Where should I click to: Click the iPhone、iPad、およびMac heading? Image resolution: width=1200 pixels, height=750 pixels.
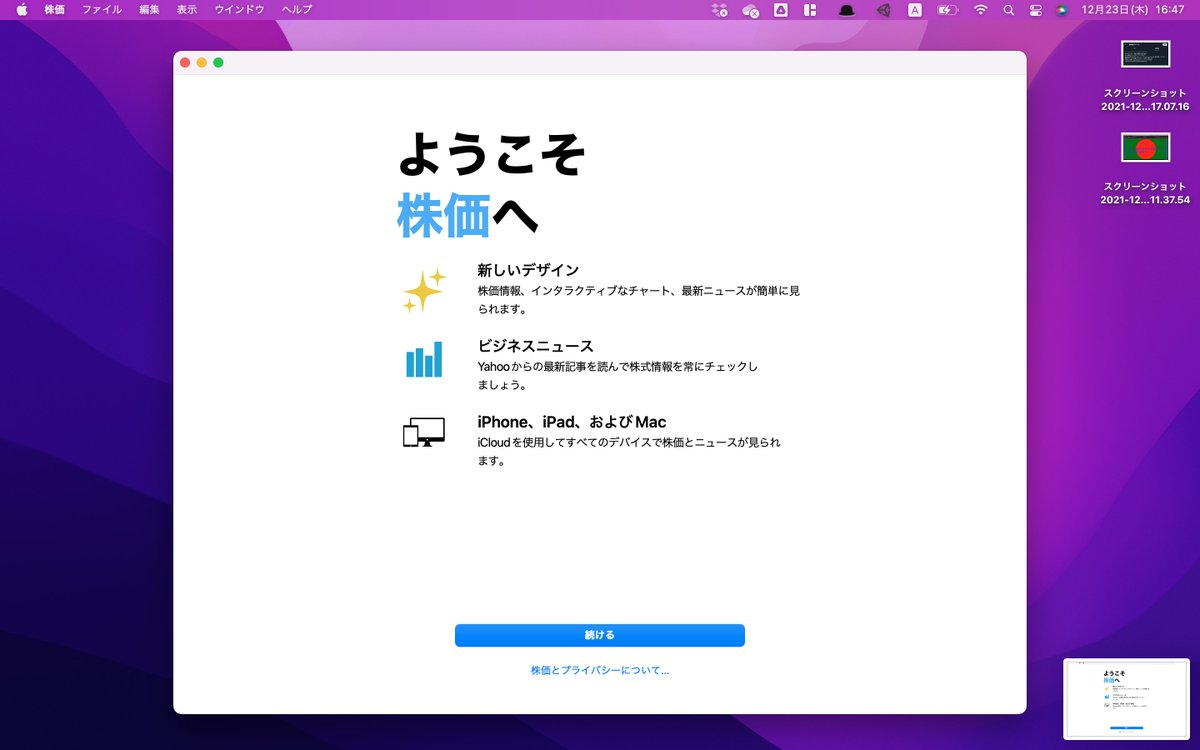click(572, 422)
